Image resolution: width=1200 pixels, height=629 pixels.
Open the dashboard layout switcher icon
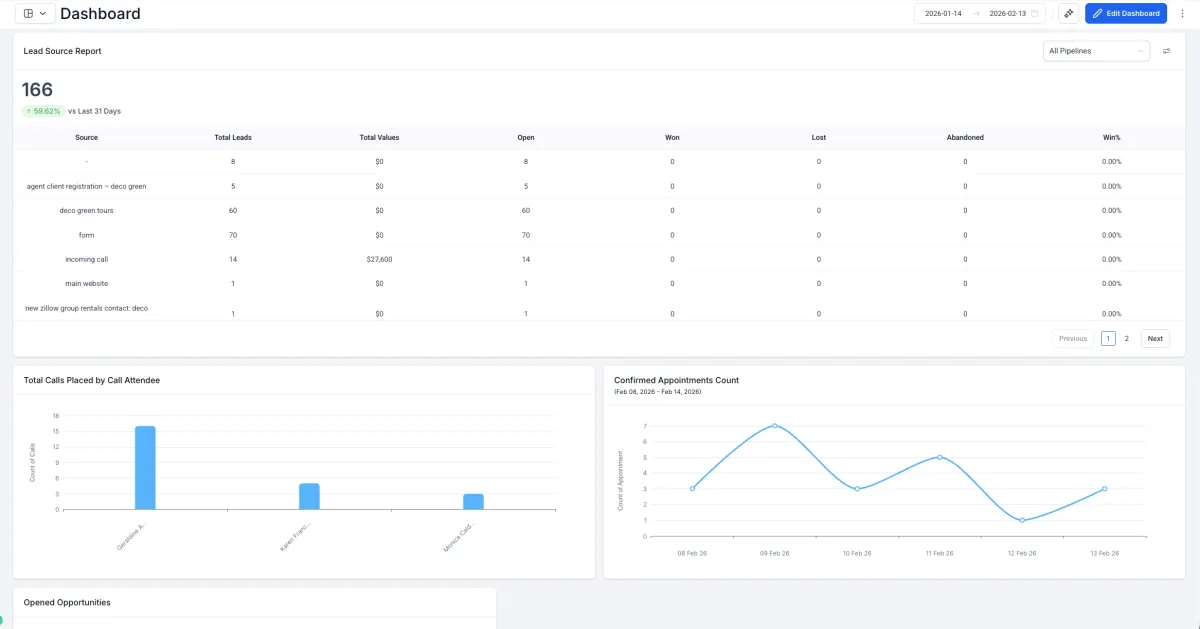[28, 13]
